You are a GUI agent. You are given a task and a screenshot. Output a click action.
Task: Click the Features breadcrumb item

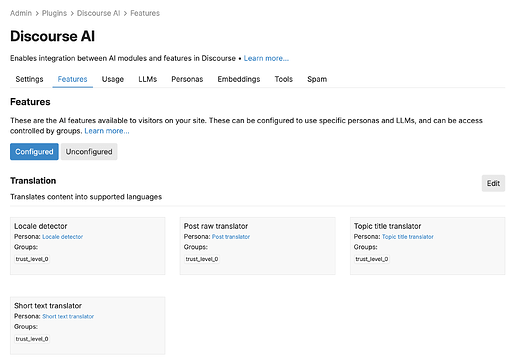[145, 13]
